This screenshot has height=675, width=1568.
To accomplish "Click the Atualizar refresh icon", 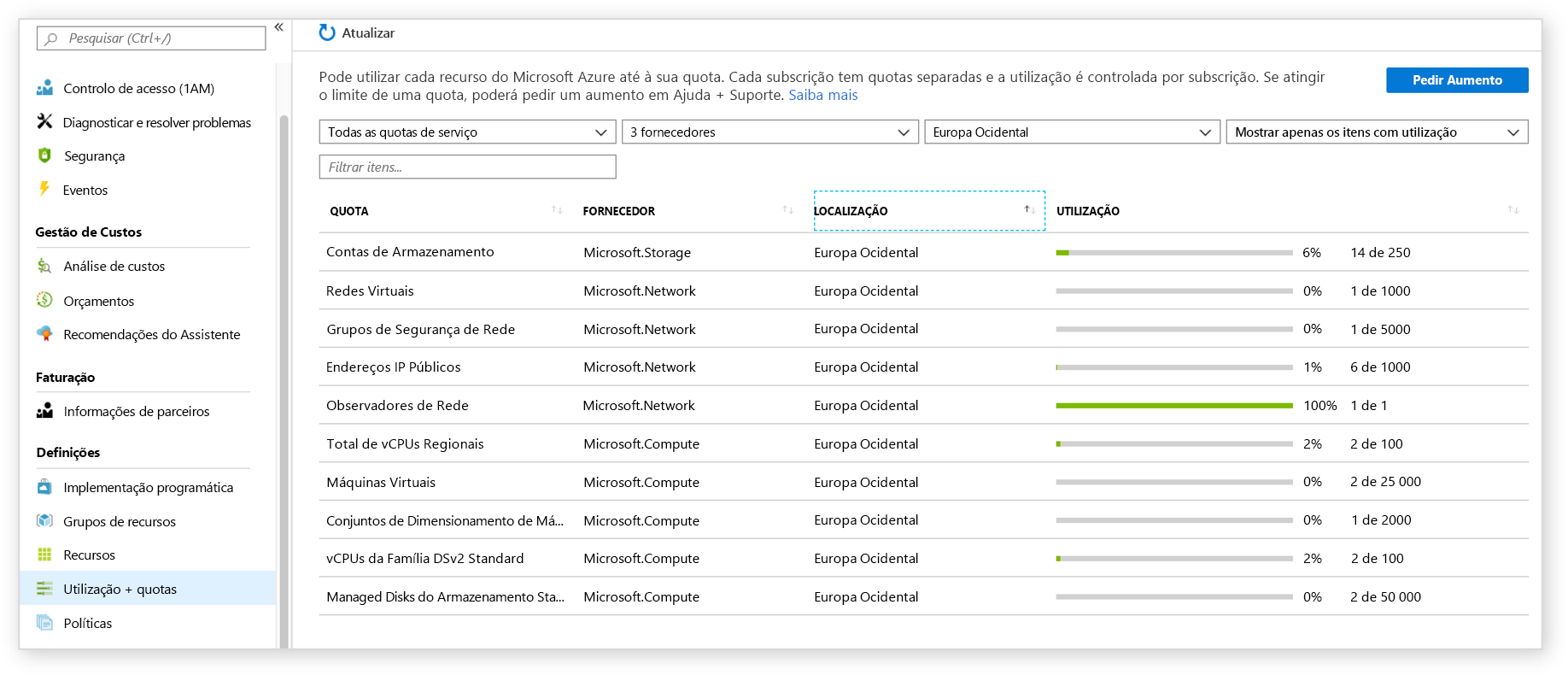I will pos(327,32).
